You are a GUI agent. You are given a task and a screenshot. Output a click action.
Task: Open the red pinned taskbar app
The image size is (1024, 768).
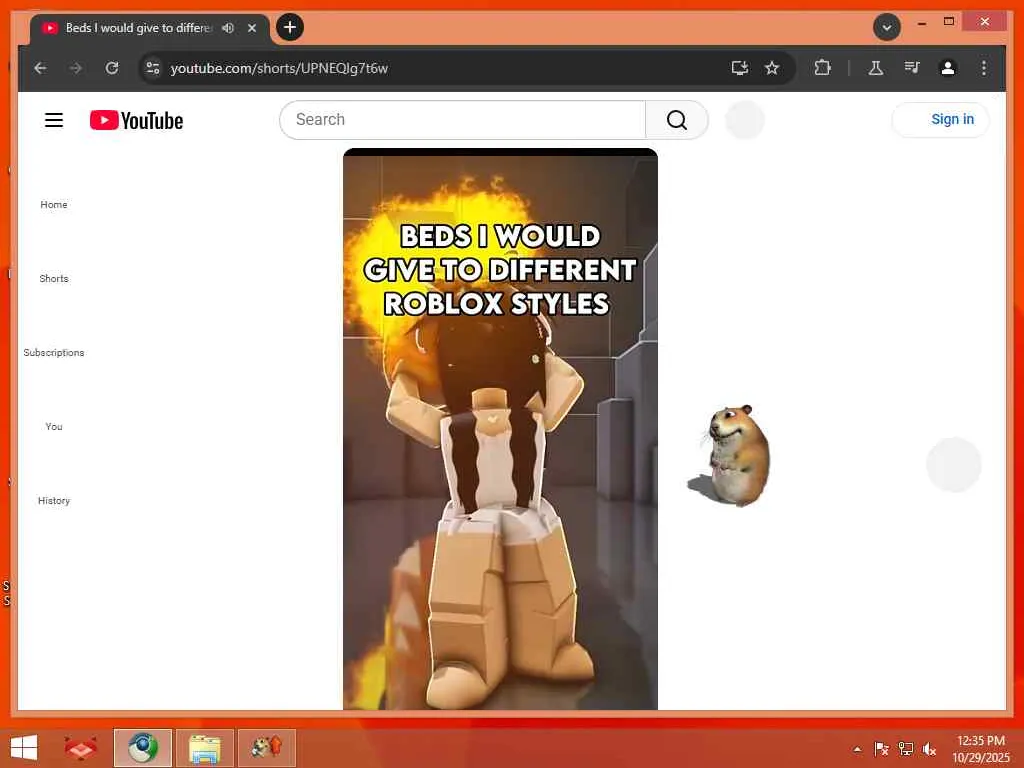click(x=80, y=748)
